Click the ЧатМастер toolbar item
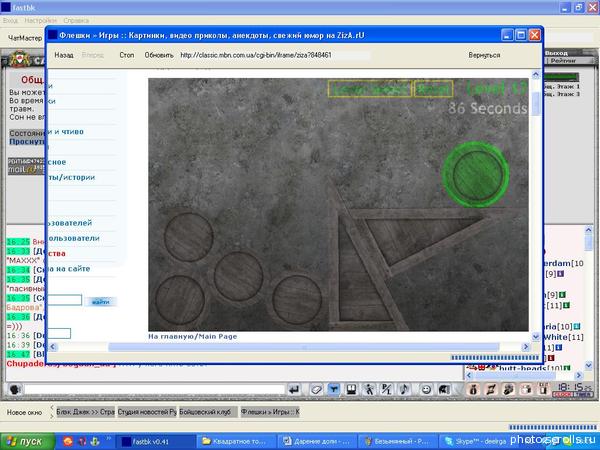The image size is (600, 450). point(25,38)
